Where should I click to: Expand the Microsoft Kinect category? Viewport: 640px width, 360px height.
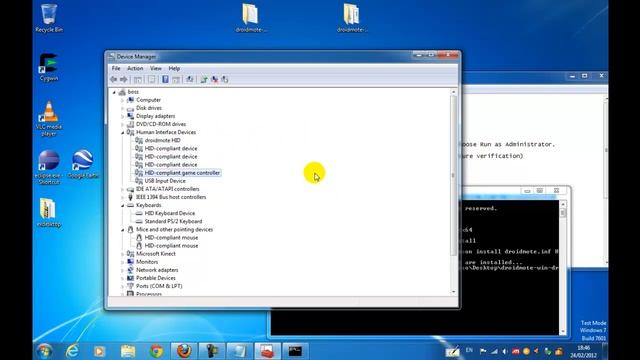[x=122, y=254]
